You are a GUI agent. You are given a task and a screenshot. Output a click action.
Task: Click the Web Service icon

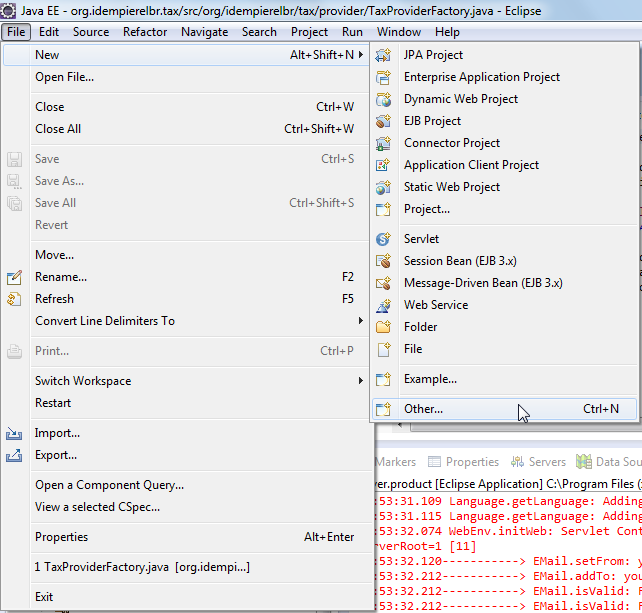pyautogui.click(x=383, y=305)
